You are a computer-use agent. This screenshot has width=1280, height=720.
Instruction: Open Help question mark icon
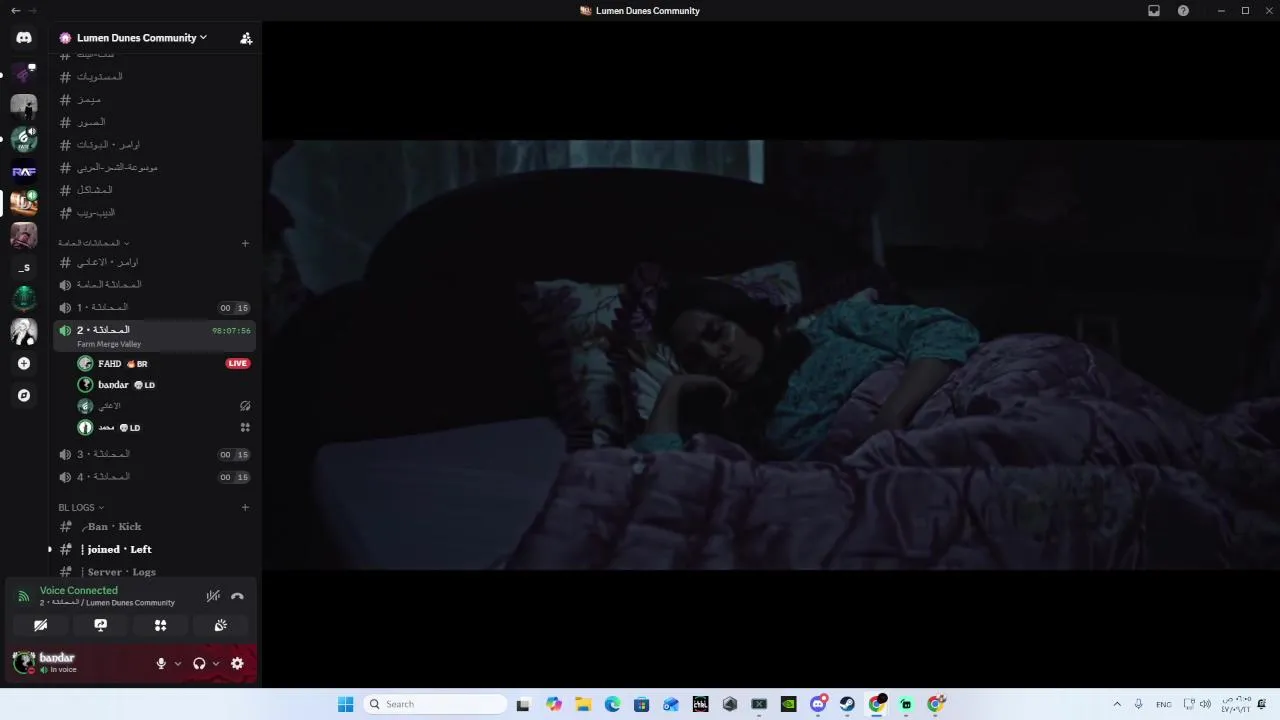[1184, 11]
